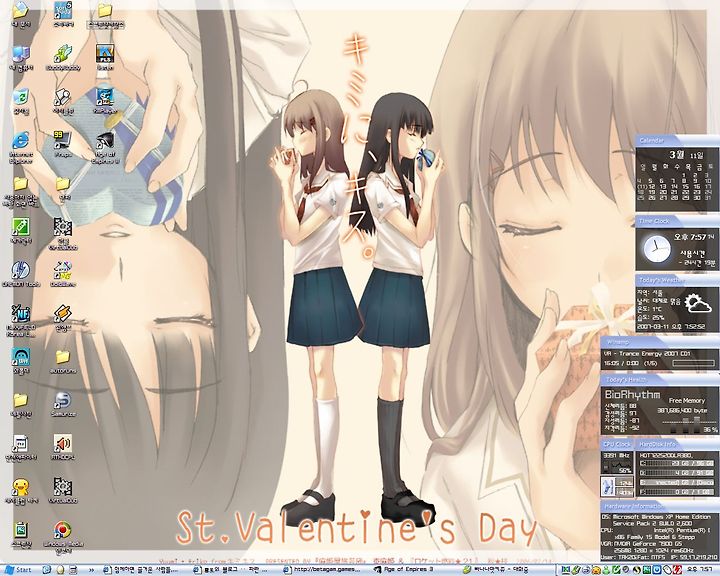Launch the Windows Media shortcut icon
The height and width of the screenshot is (576, 720).
[x=62, y=535]
